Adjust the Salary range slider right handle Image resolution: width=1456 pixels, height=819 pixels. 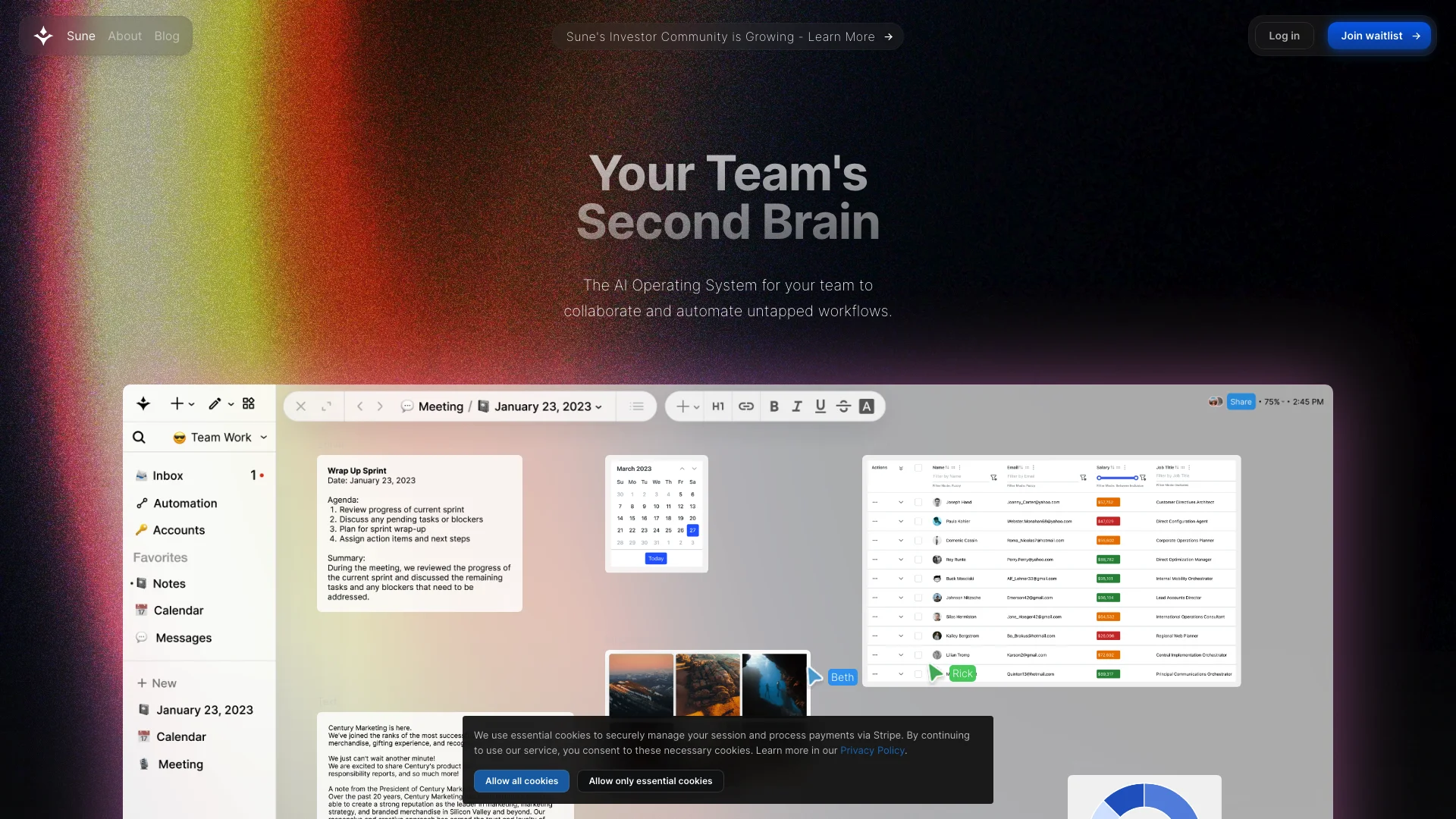[x=1135, y=478]
